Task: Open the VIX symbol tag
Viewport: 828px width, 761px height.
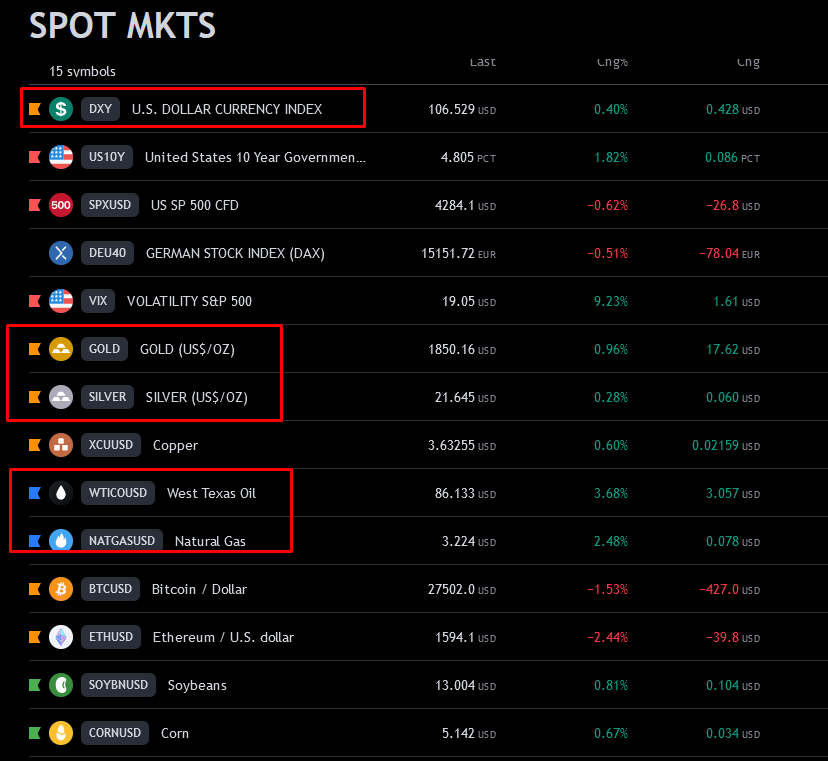Action: (98, 301)
